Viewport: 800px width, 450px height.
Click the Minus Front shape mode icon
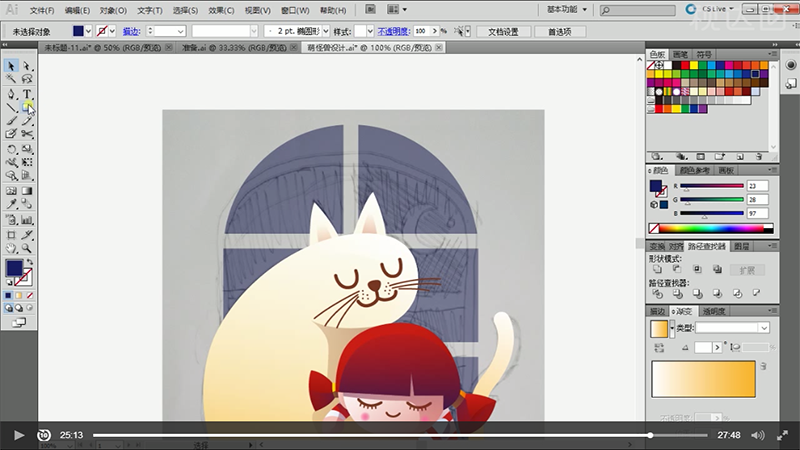677,269
